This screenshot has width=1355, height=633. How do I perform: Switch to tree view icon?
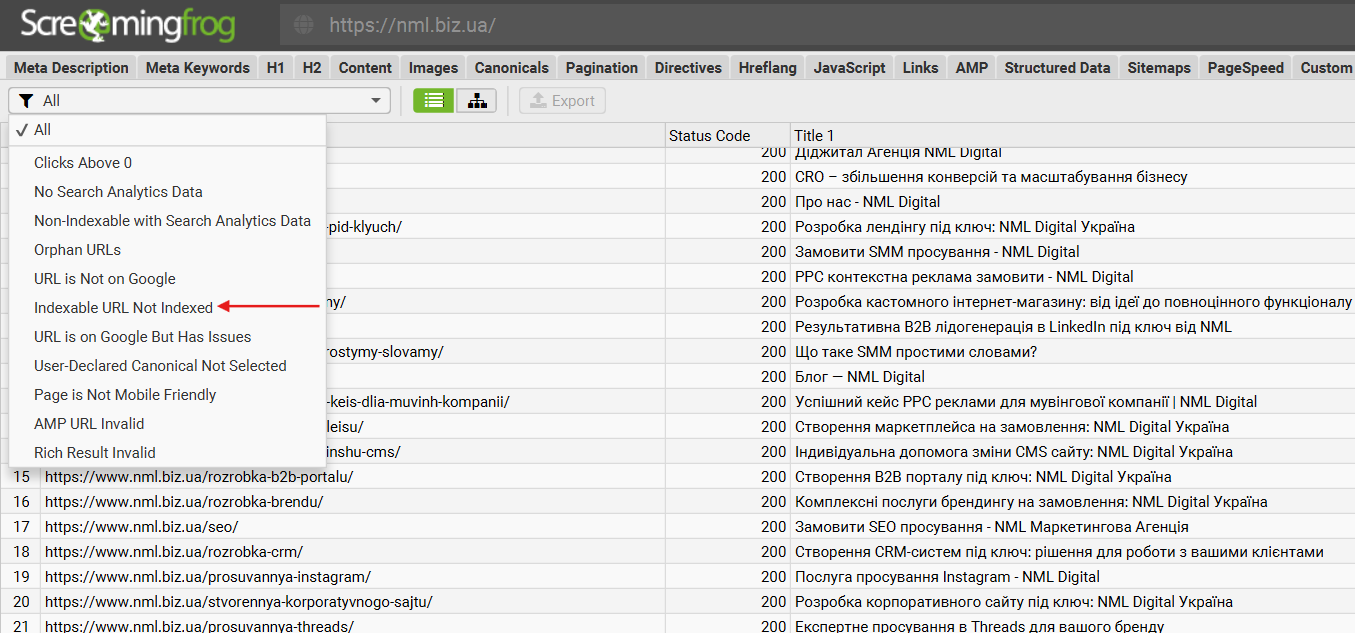pos(476,100)
